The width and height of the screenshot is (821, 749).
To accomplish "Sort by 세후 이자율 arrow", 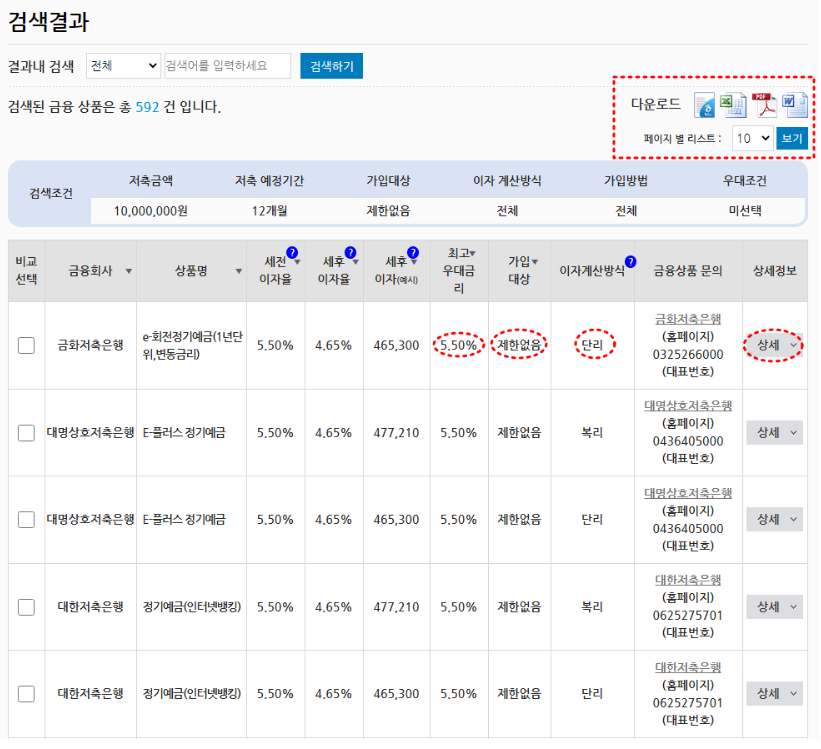I will coord(356,262).
